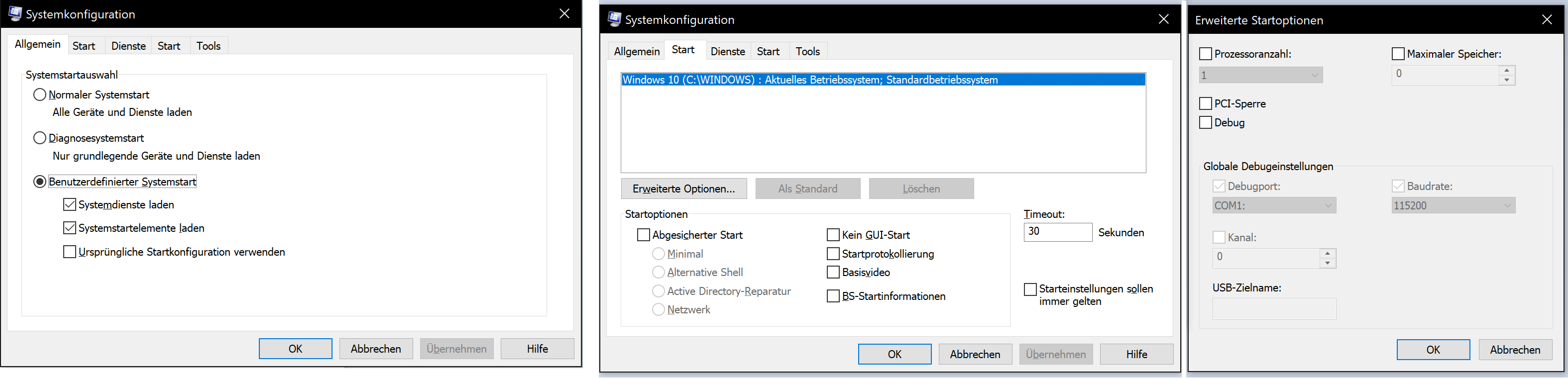Open the Baudrate 115200 dropdown
Screen dimensions: 1568x378
pos(1453,206)
